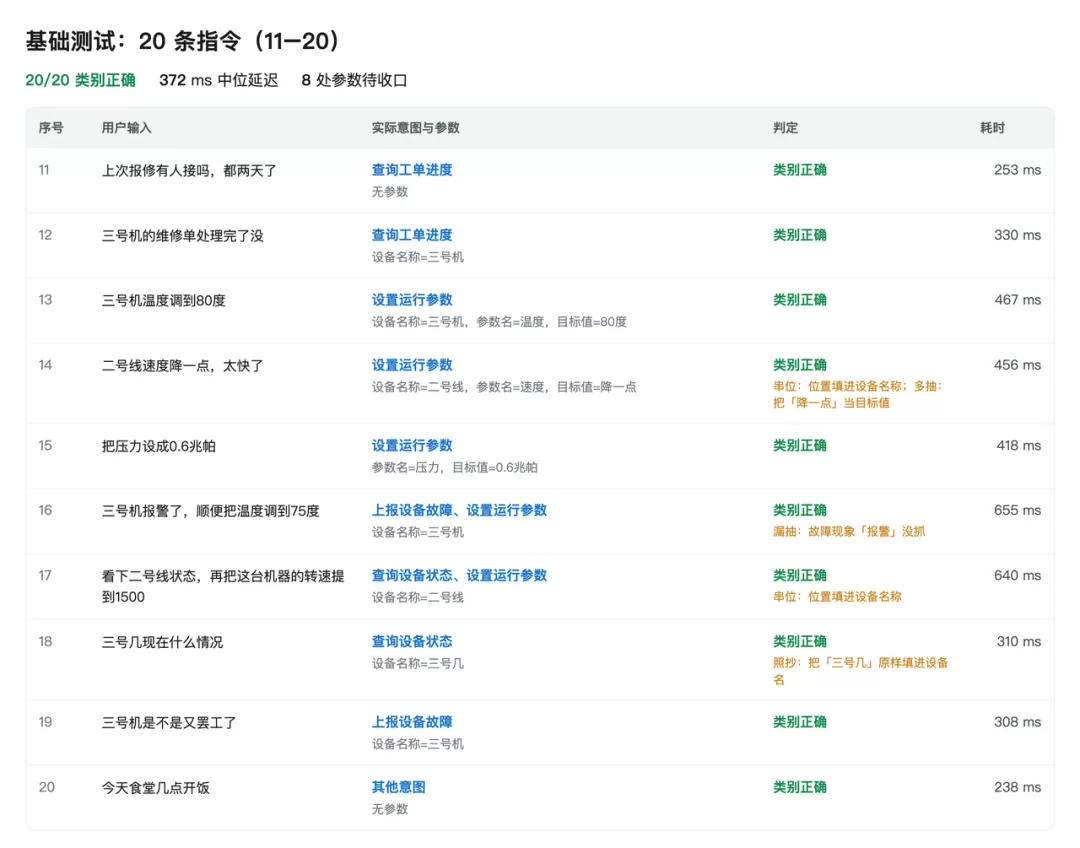Select user input 三号机报警了，顺便把温度调到75度

coord(211,511)
